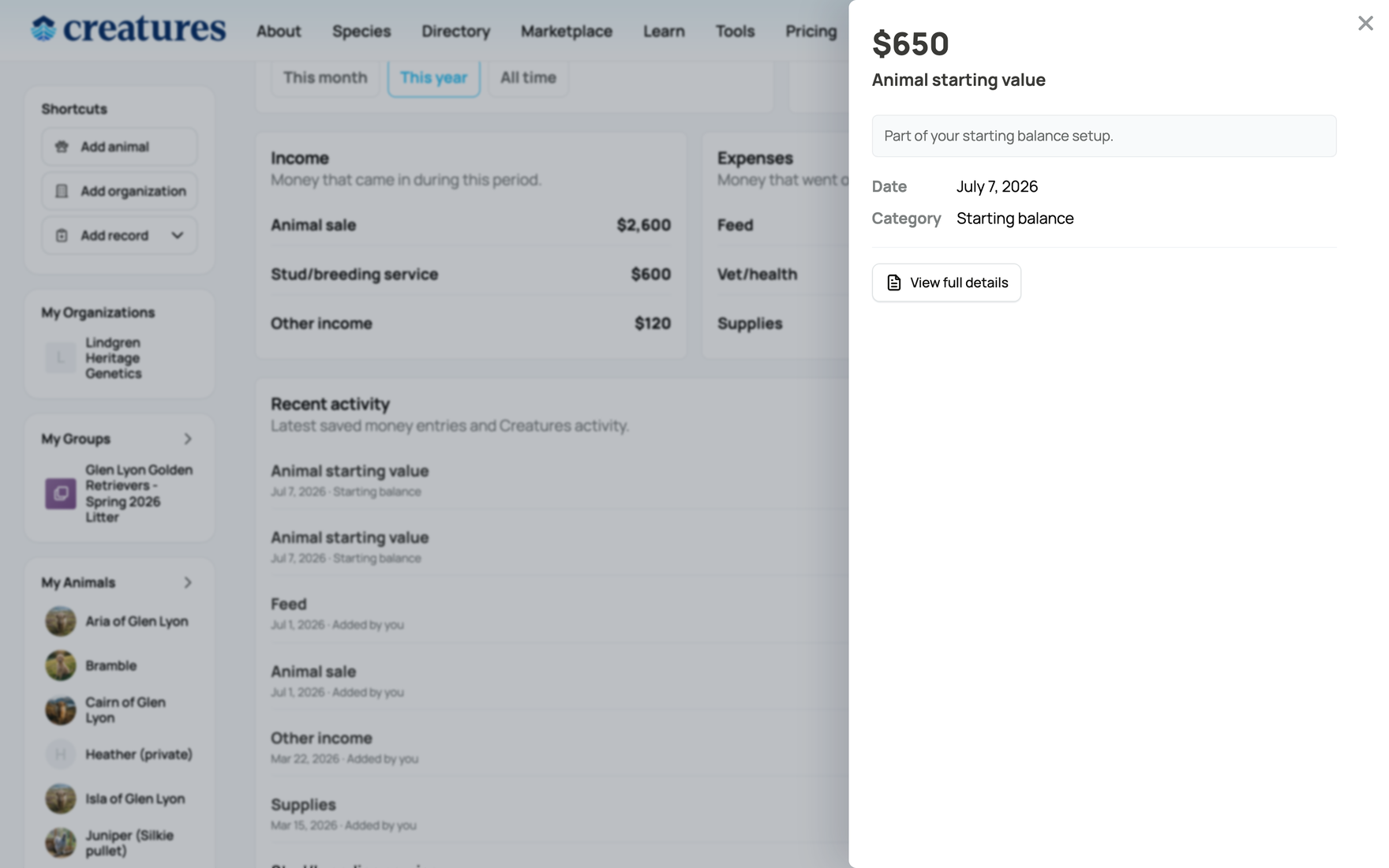Viewport: 1389px width, 868px height.
Task: Click the Stud/breeding service income row
Action: tap(471, 274)
